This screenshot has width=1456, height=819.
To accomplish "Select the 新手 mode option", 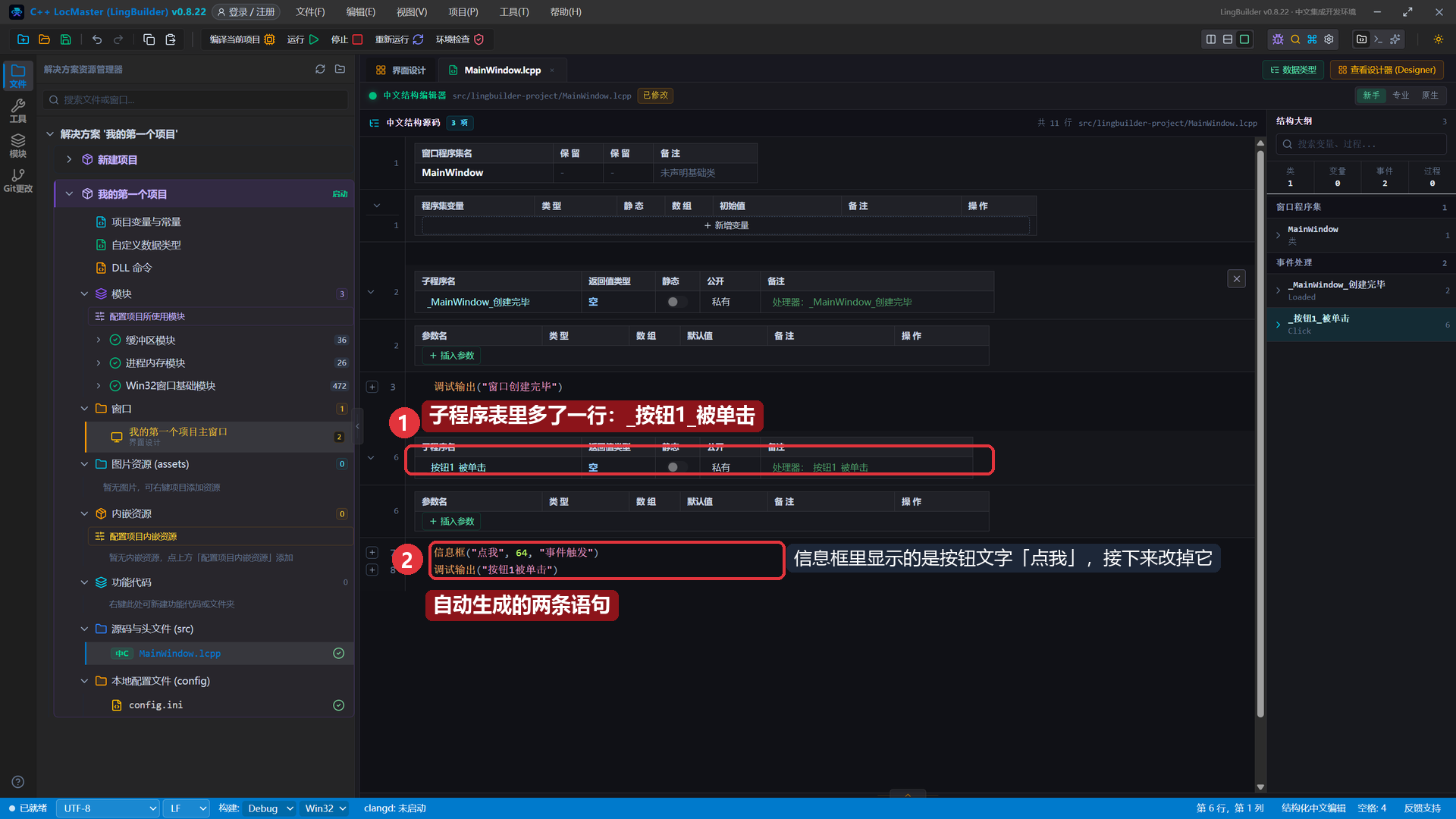I will click(x=1371, y=96).
